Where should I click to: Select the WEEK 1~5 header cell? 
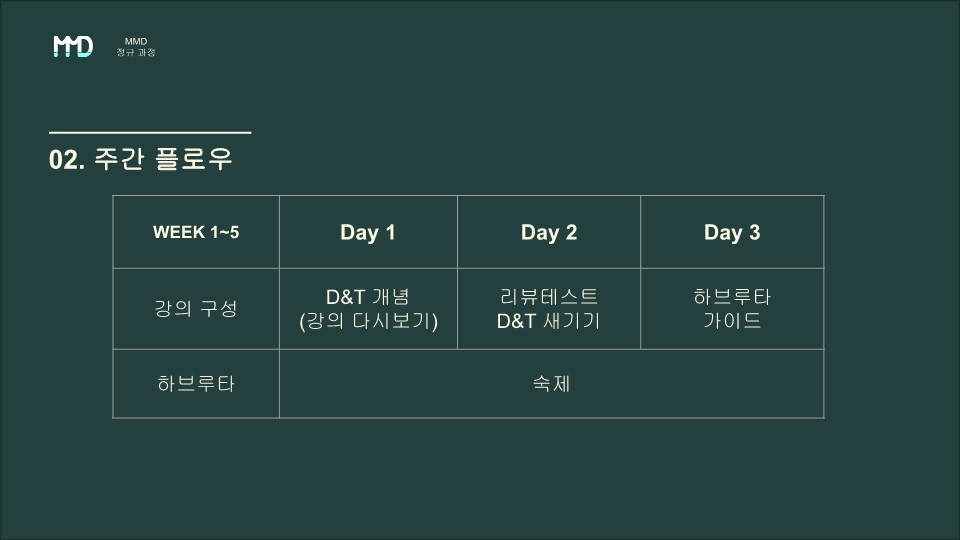[196, 232]
